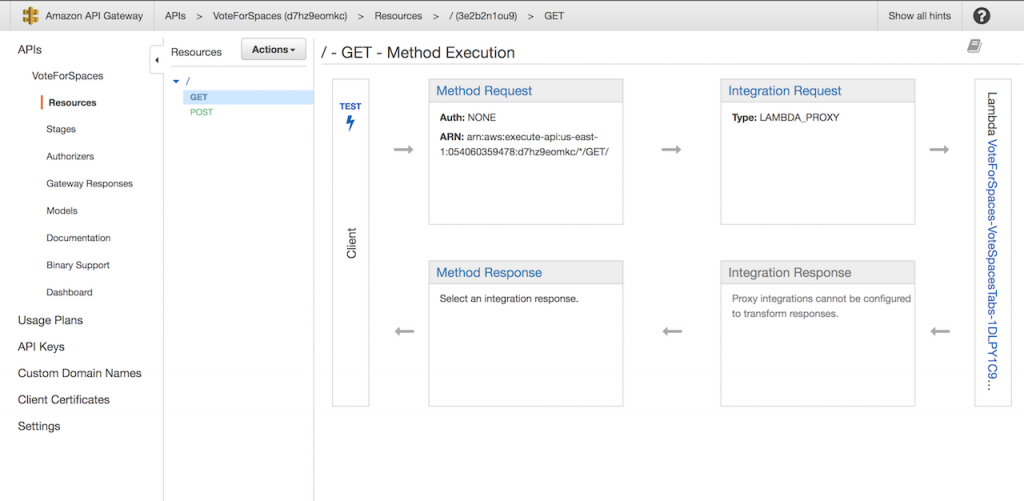Go to APIs breadcrumb
The image size is (1024, 501).
[175, 16]
